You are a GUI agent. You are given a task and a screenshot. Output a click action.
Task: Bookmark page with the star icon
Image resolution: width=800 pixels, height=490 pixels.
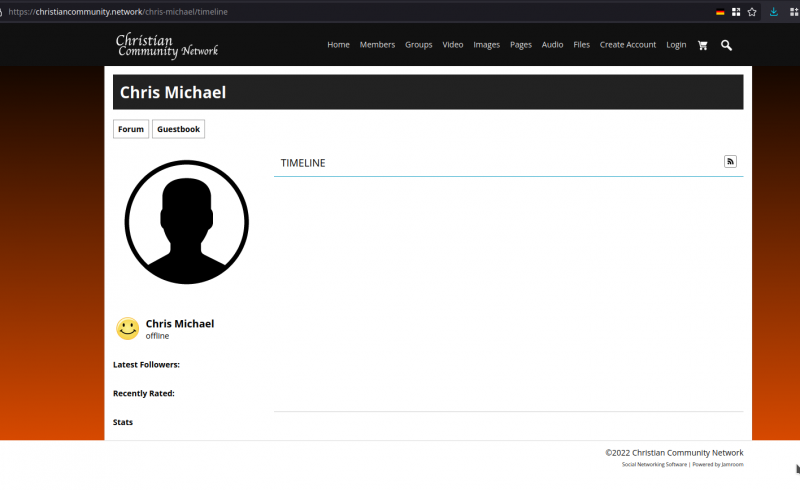click(x=752, y=12)
